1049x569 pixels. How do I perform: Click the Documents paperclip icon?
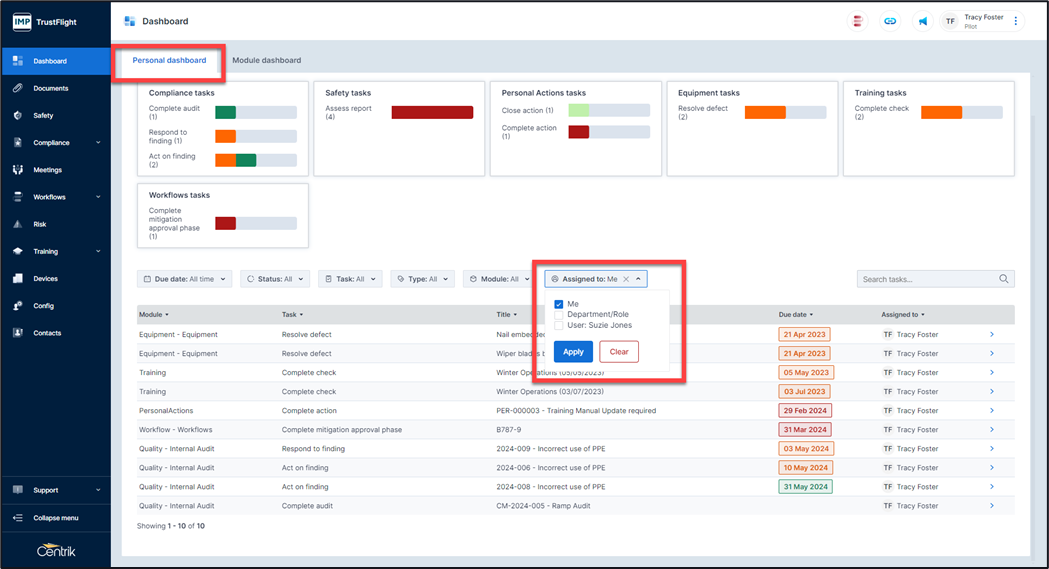pyautogui.click(x=18, y=88)
